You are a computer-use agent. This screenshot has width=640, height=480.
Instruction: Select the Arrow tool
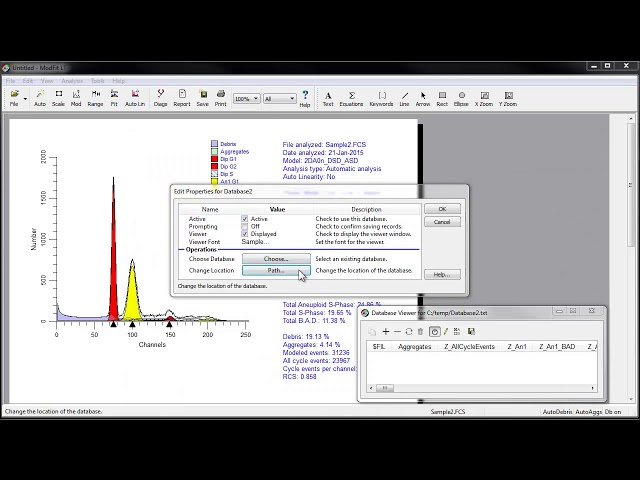pyautogui.click(x=423, y=99)
